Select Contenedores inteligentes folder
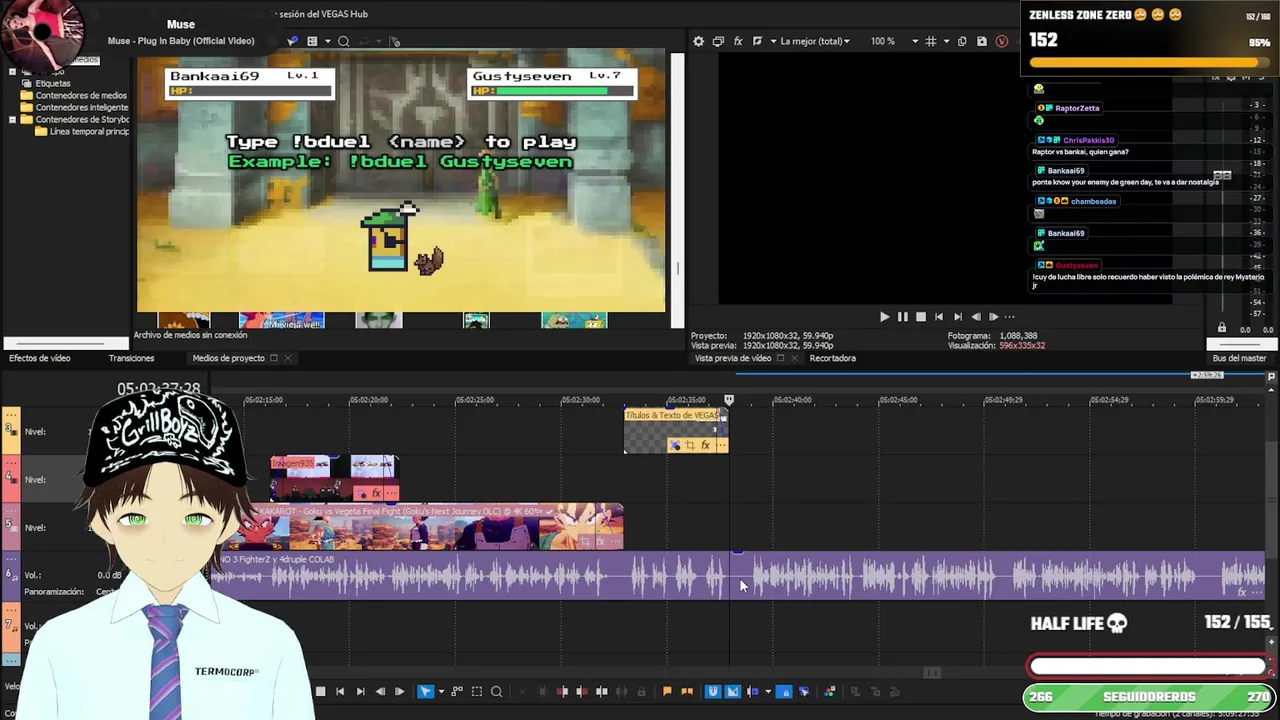Viewport: 1280px width, 720px height. tap(81, 108)
